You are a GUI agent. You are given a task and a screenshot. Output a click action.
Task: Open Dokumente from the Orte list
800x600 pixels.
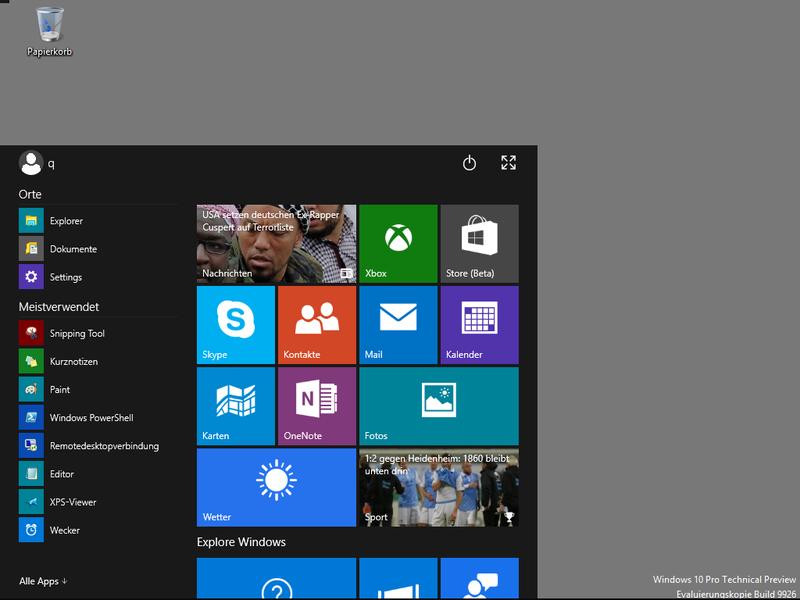tap(97, 249)
